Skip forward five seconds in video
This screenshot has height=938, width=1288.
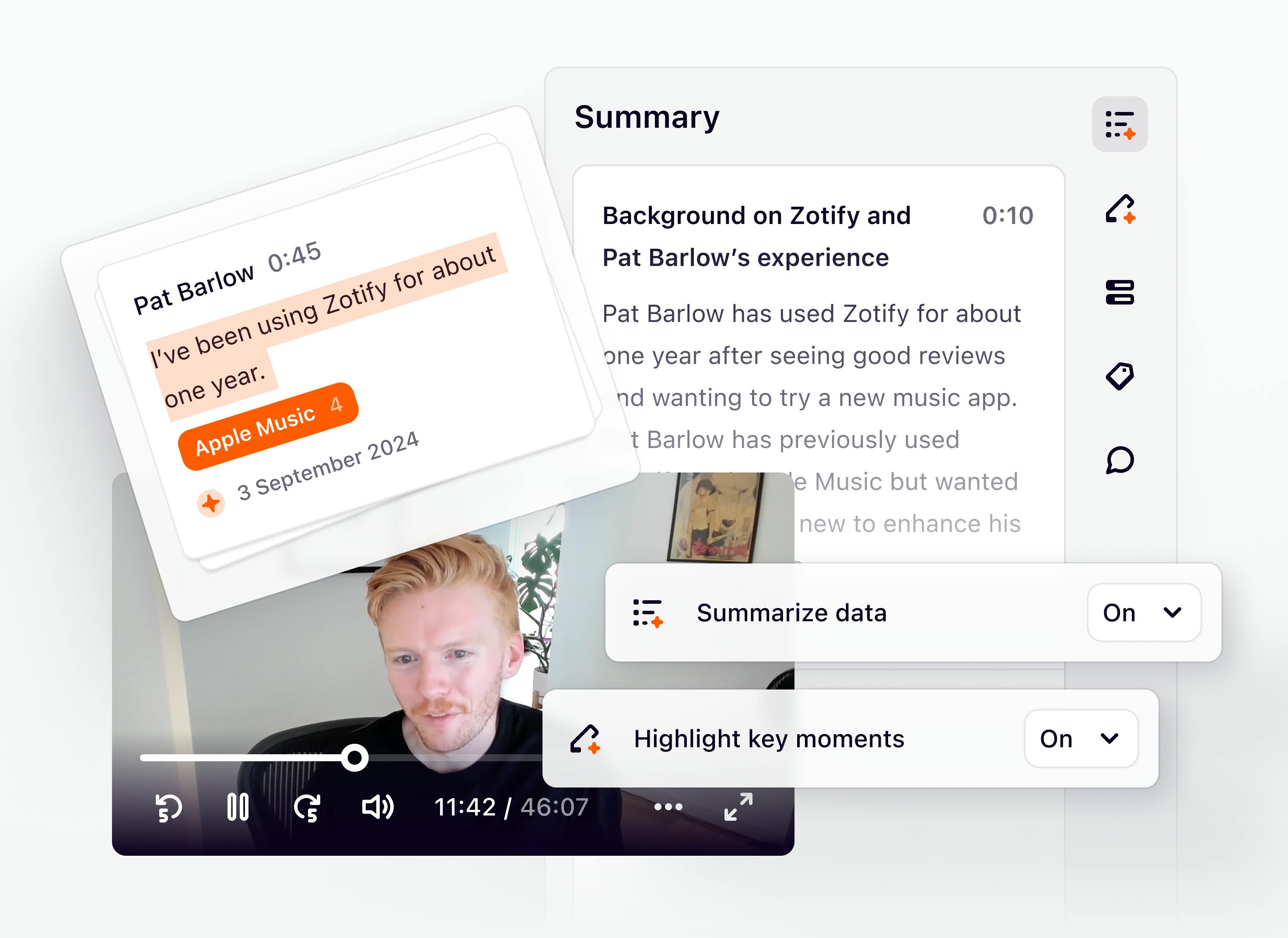(307, 807)
